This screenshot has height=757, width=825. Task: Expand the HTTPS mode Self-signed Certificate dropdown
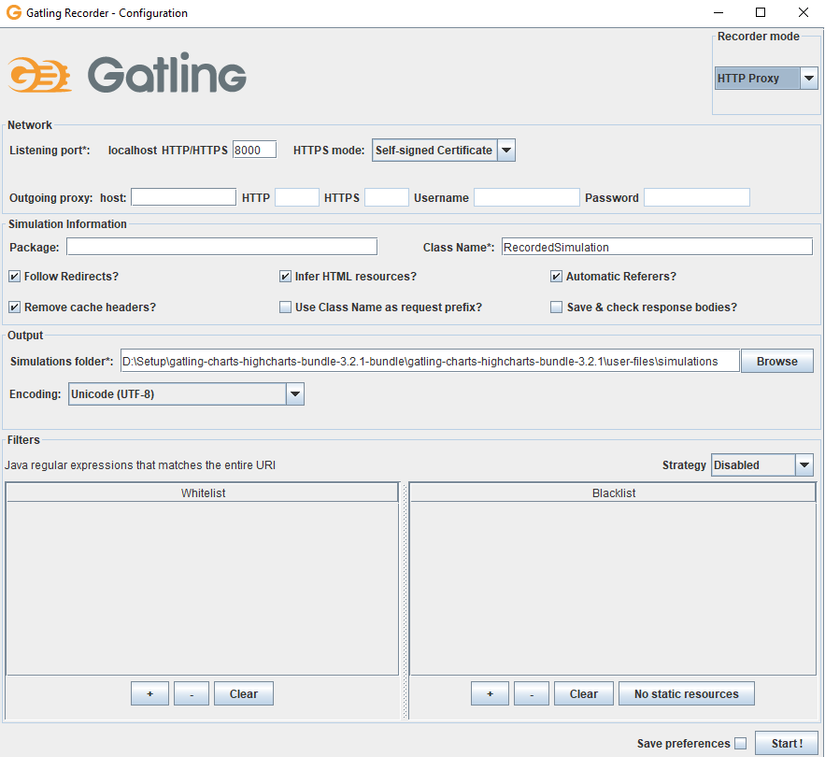click(x=443, y=150)
